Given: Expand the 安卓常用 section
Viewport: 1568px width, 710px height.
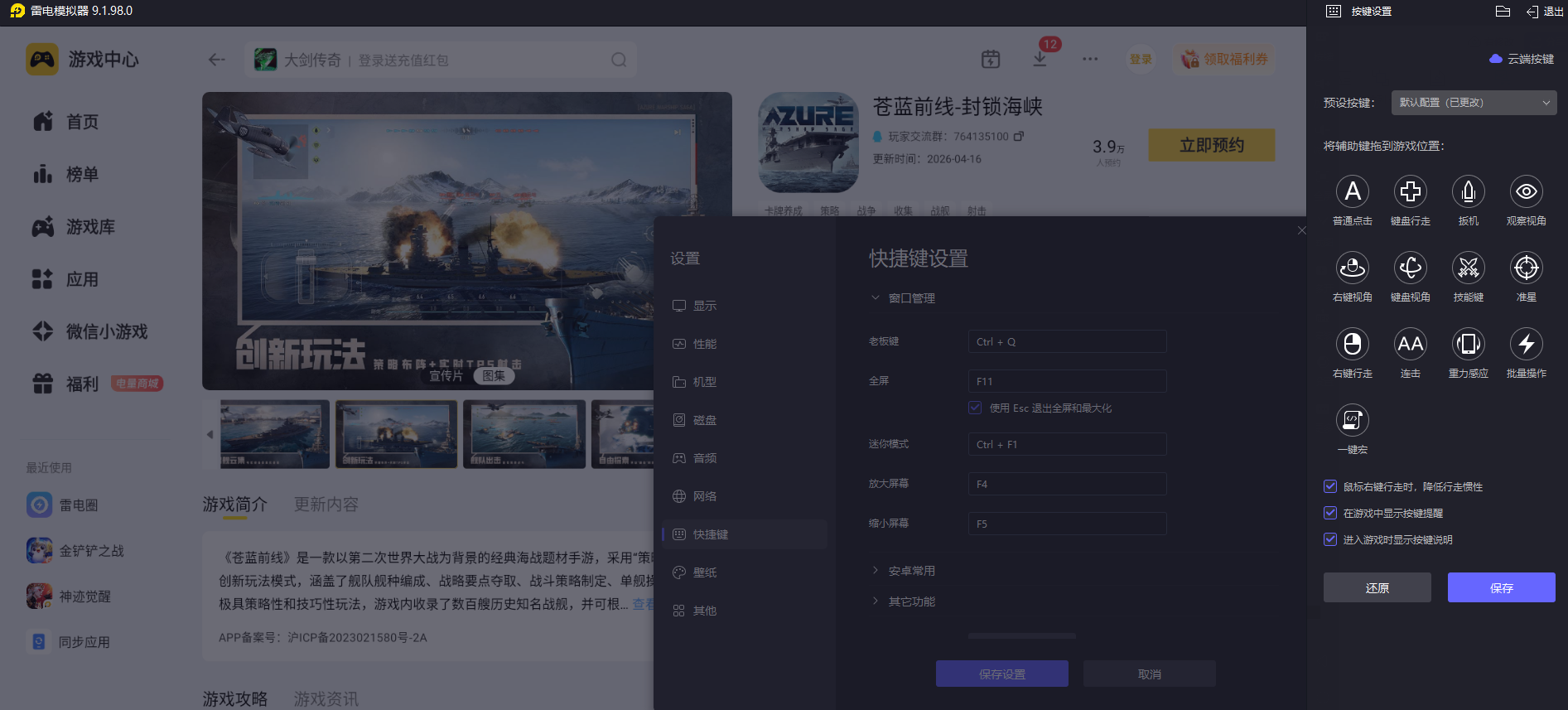Looking at the screenshot, I should [911, 571].
